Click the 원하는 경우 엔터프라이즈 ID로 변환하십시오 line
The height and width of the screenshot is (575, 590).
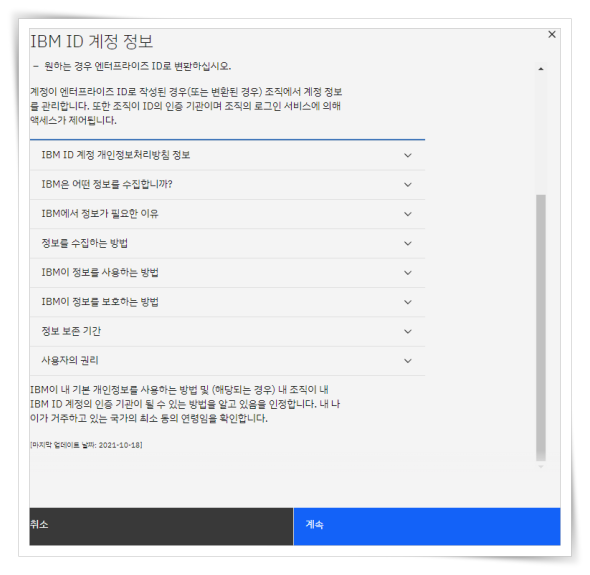132,66
